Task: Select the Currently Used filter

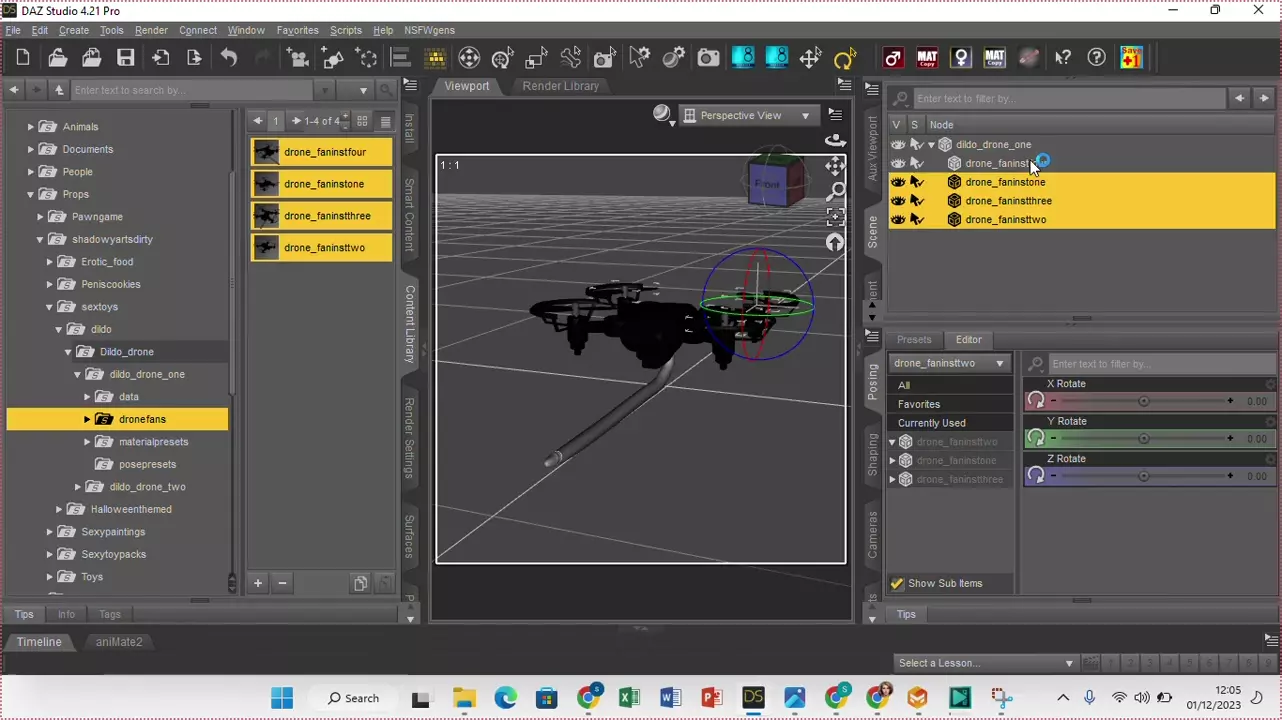Action: [931, 423]
